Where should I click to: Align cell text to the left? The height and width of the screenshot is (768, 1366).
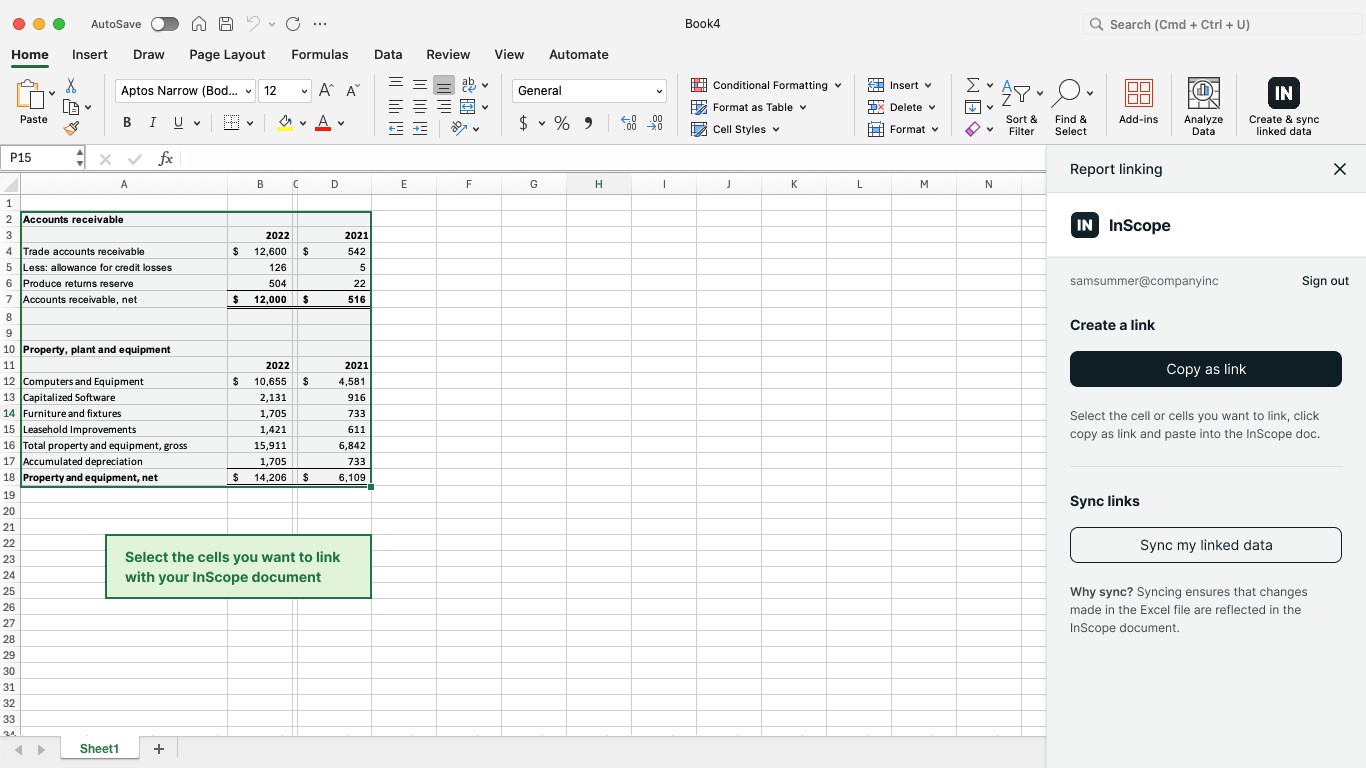(x=396, y=106)
